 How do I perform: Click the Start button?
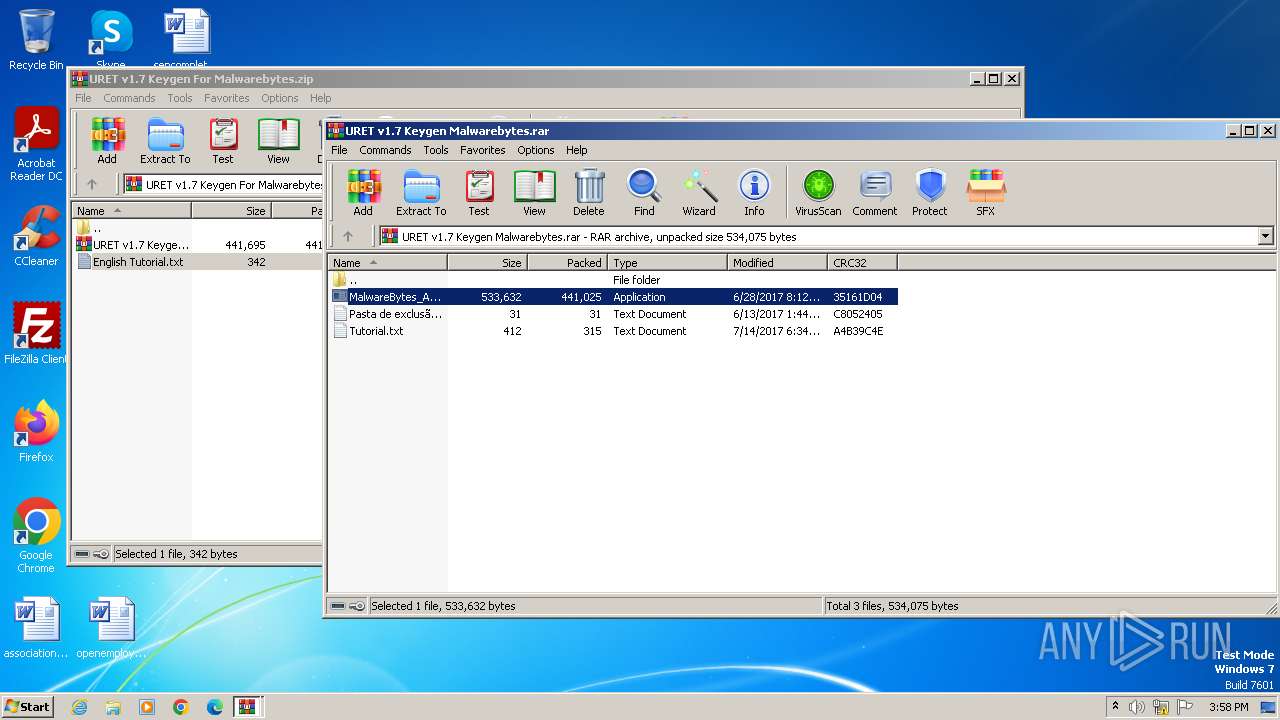pos(27,706)
